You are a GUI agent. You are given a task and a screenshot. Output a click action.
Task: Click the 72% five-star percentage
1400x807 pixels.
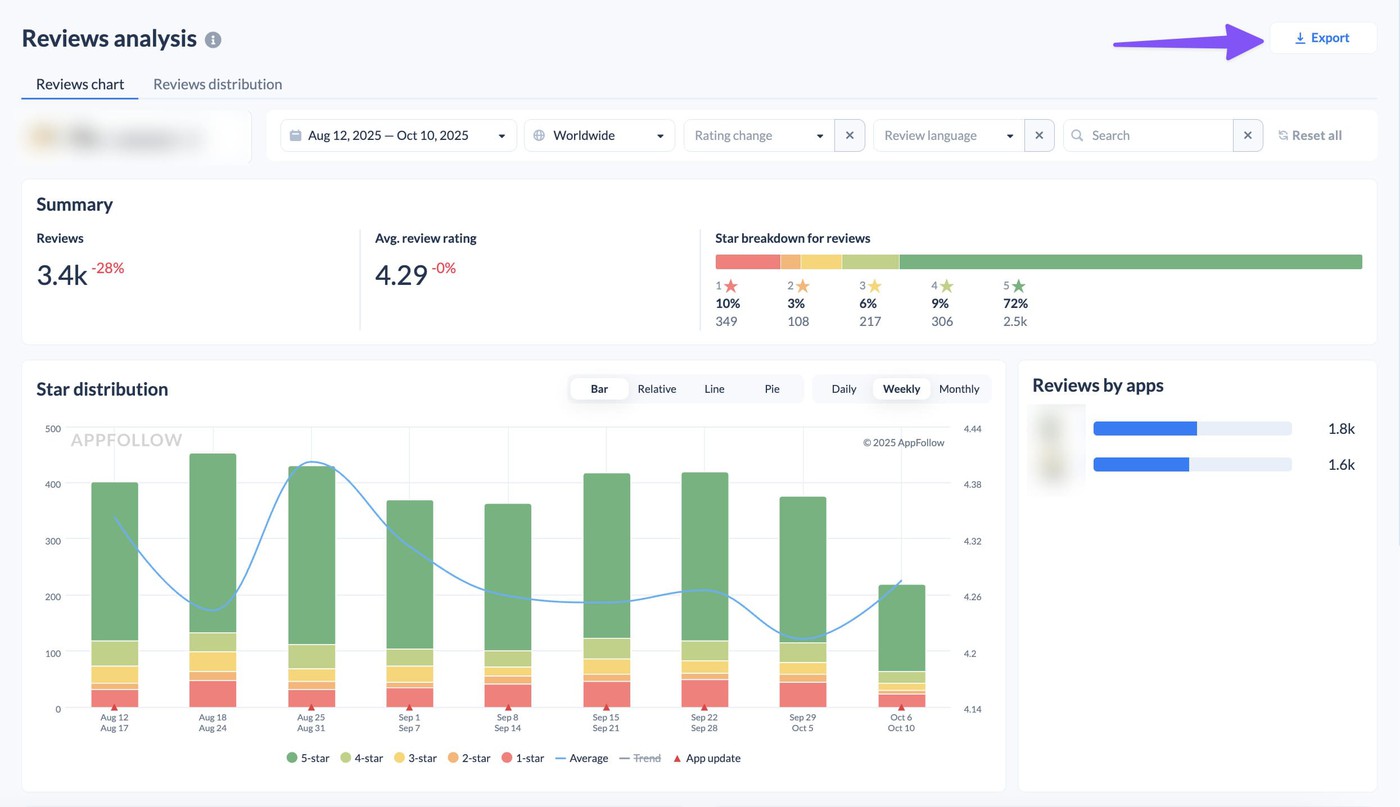click(x=1015, y=304)
